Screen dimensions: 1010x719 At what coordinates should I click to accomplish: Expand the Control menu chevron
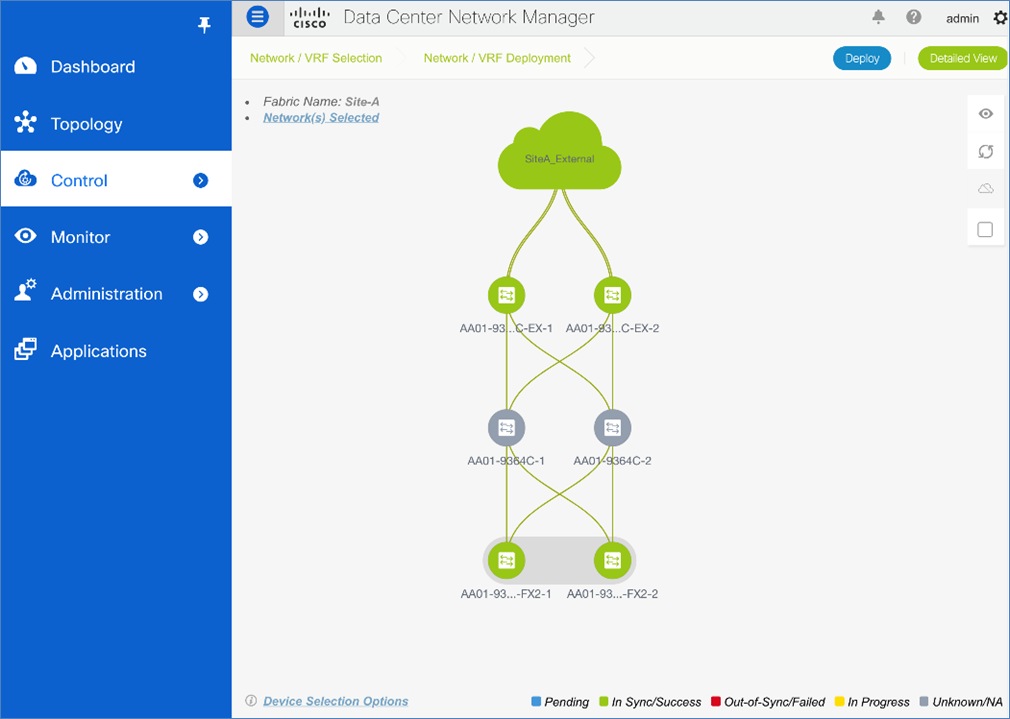(x=200, y=180)
